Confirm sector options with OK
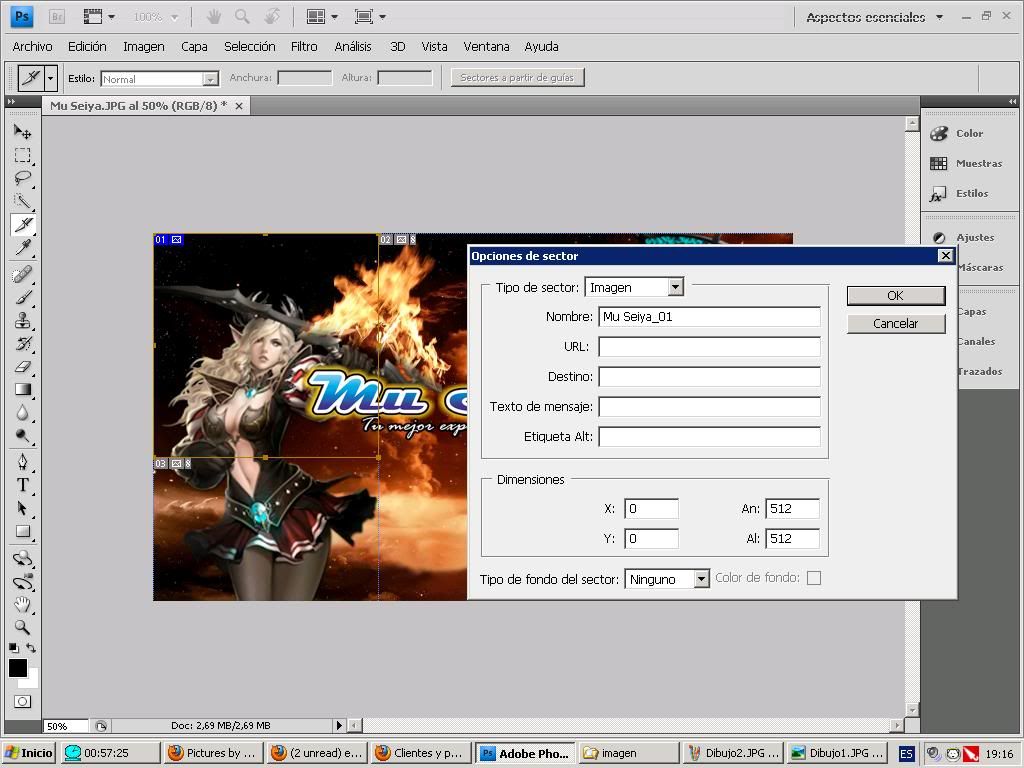 pos(895,296)
